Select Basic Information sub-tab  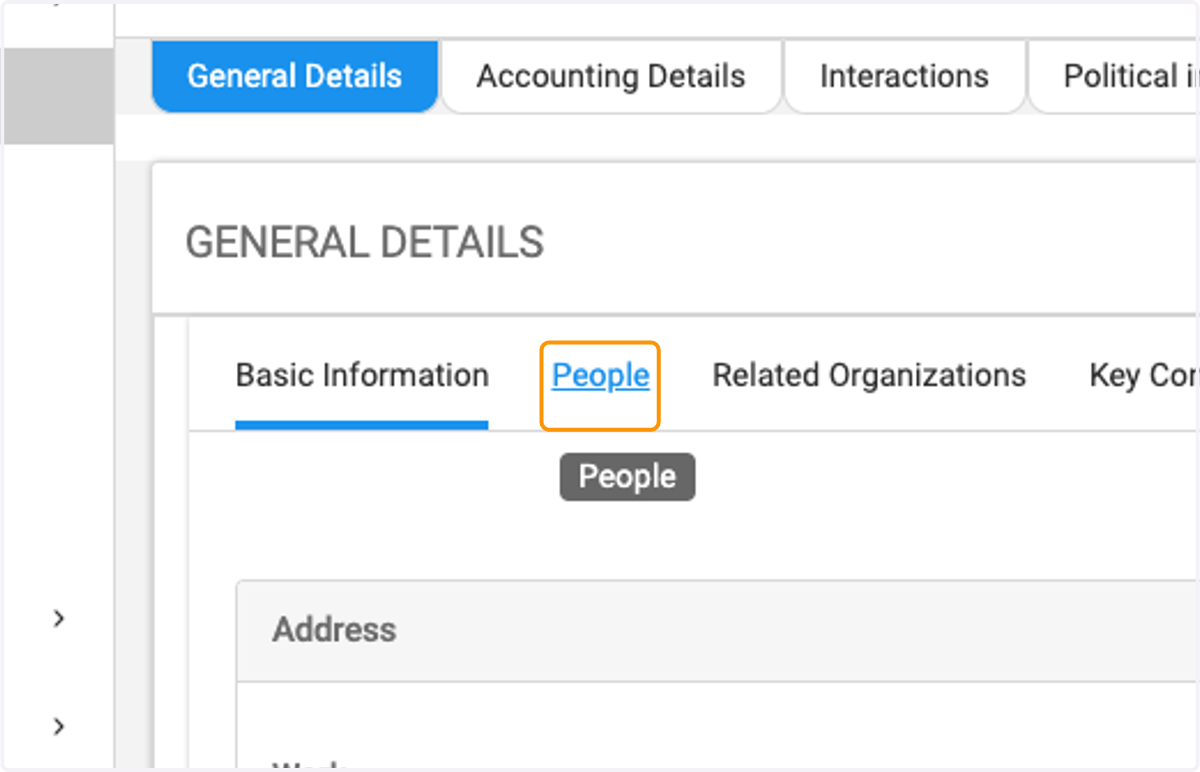pos(362,376)
